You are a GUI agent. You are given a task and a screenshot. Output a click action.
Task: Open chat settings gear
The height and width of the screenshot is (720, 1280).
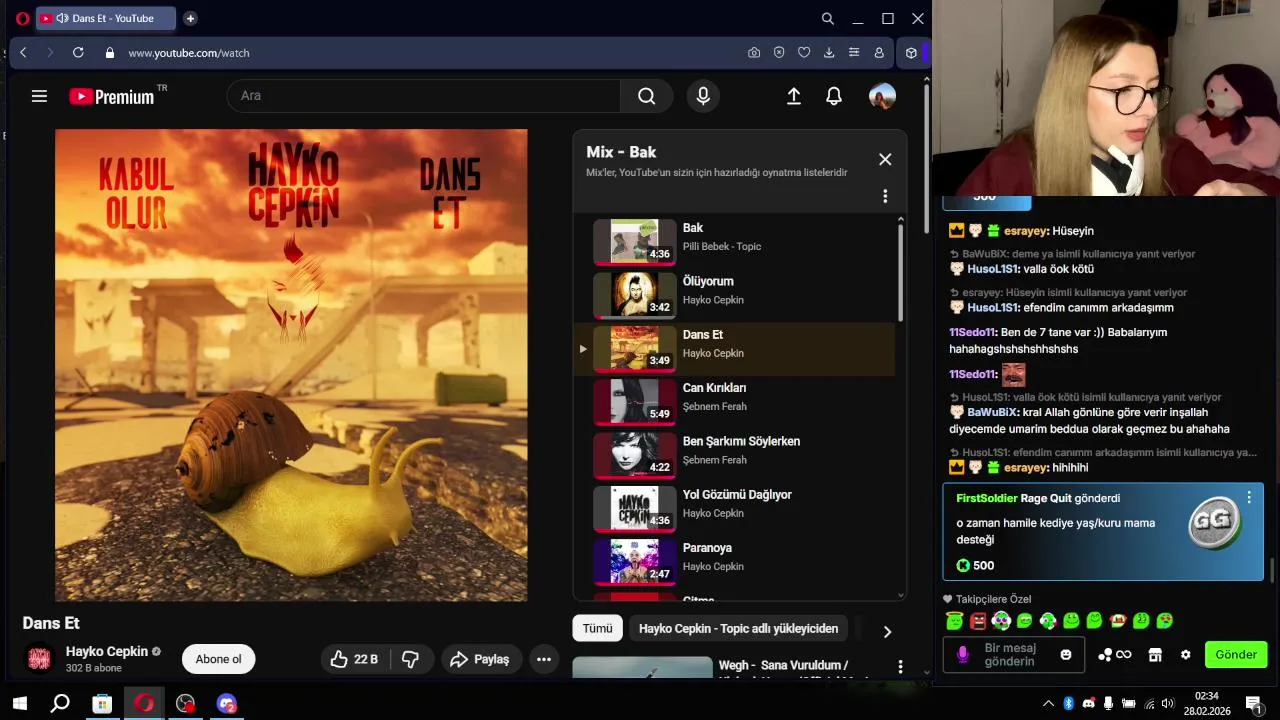tap(1186, 655)
